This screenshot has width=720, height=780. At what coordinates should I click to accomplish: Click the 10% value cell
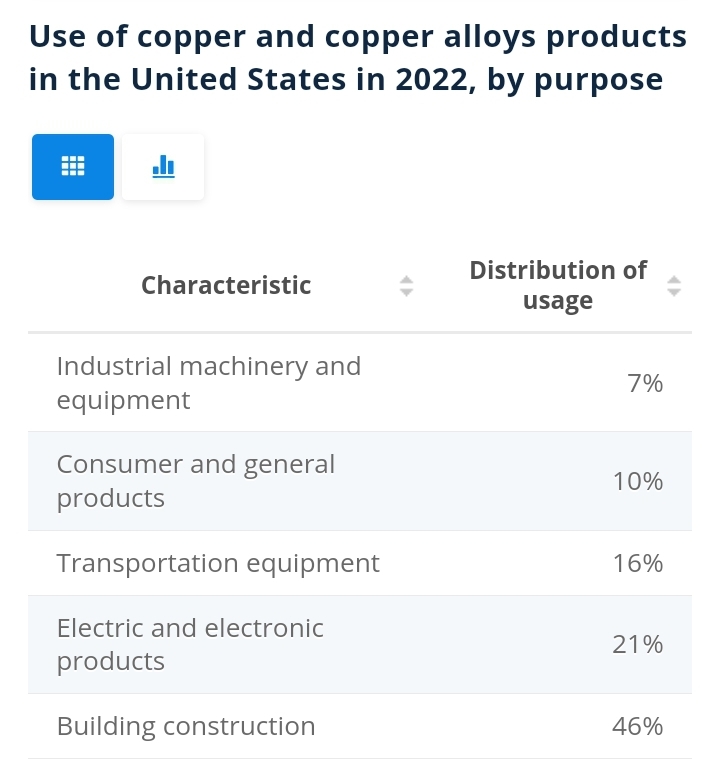[638, 481]
